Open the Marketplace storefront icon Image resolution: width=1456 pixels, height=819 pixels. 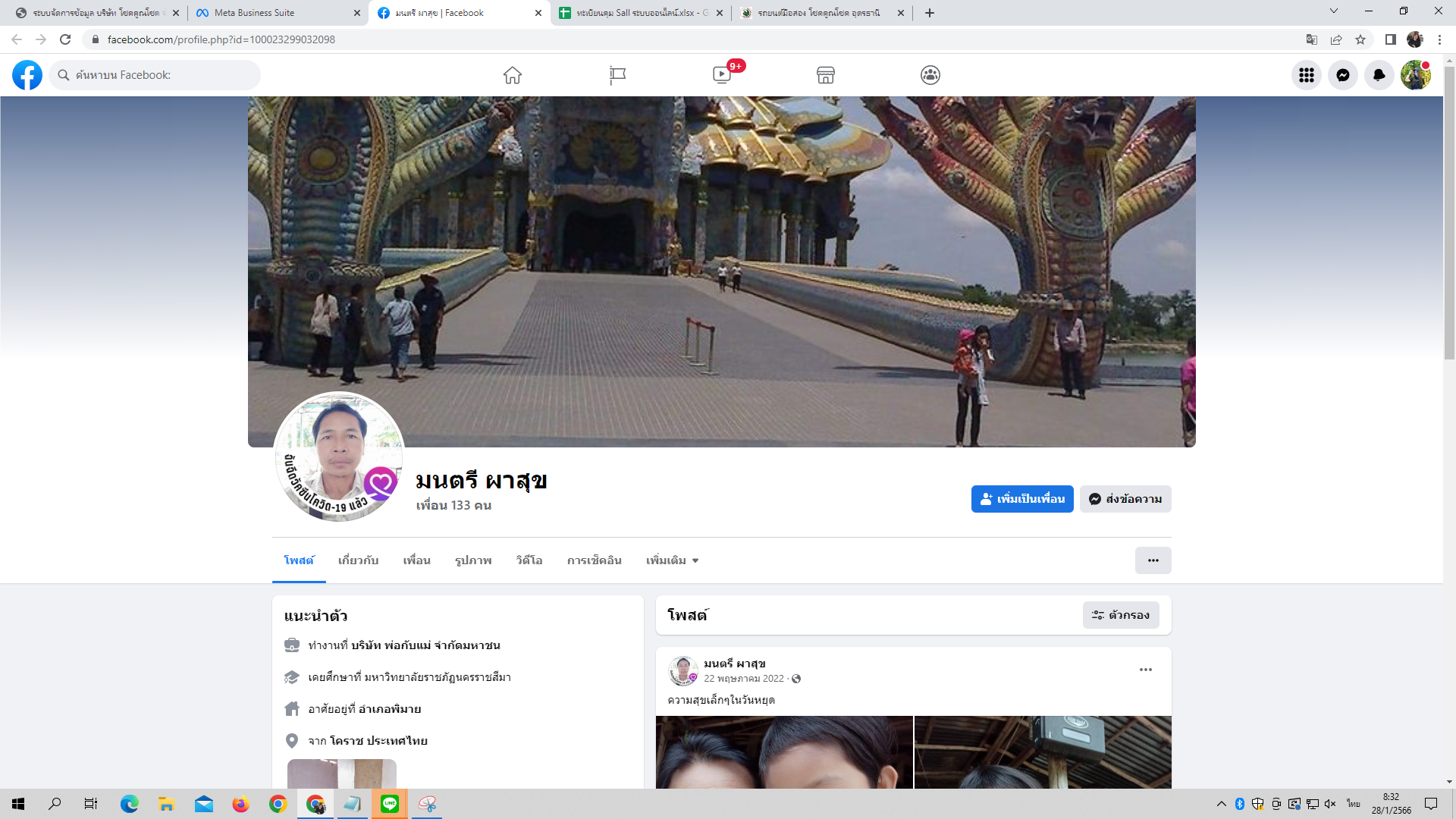pyautogui.click(x=826, y=75)
